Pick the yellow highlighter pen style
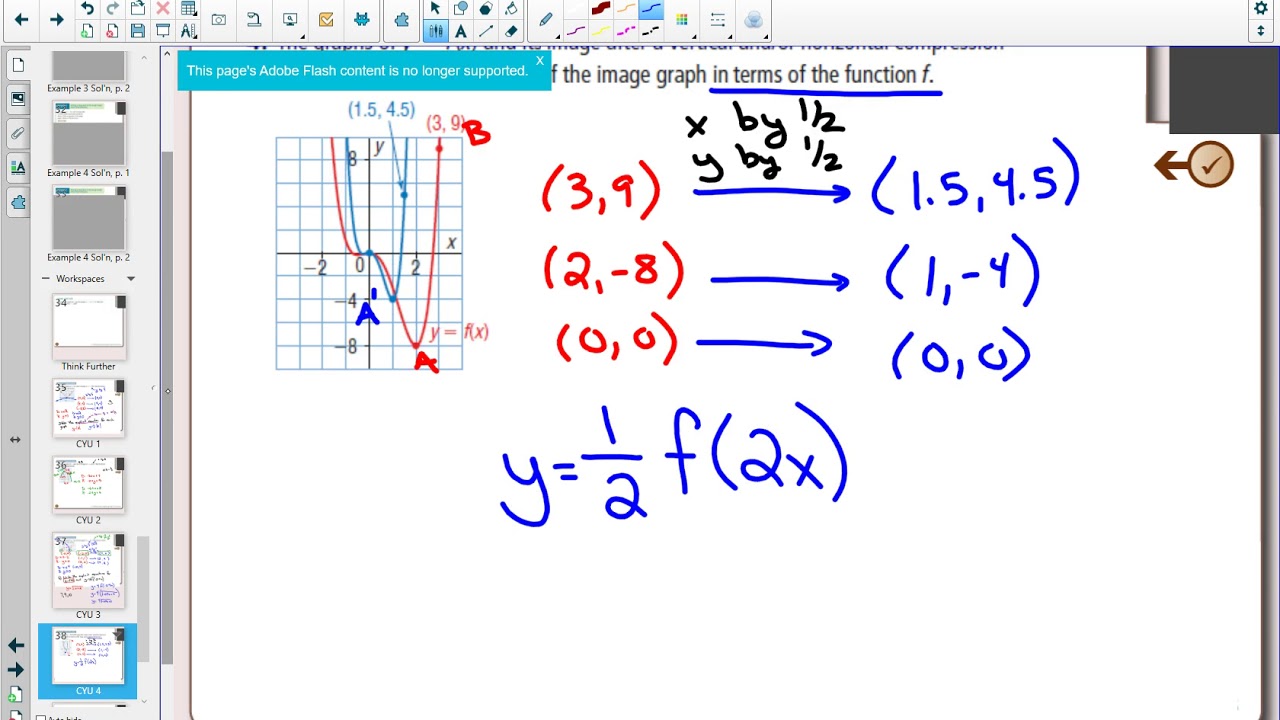This screenshot has width=1280, height=720. (601, 31)
